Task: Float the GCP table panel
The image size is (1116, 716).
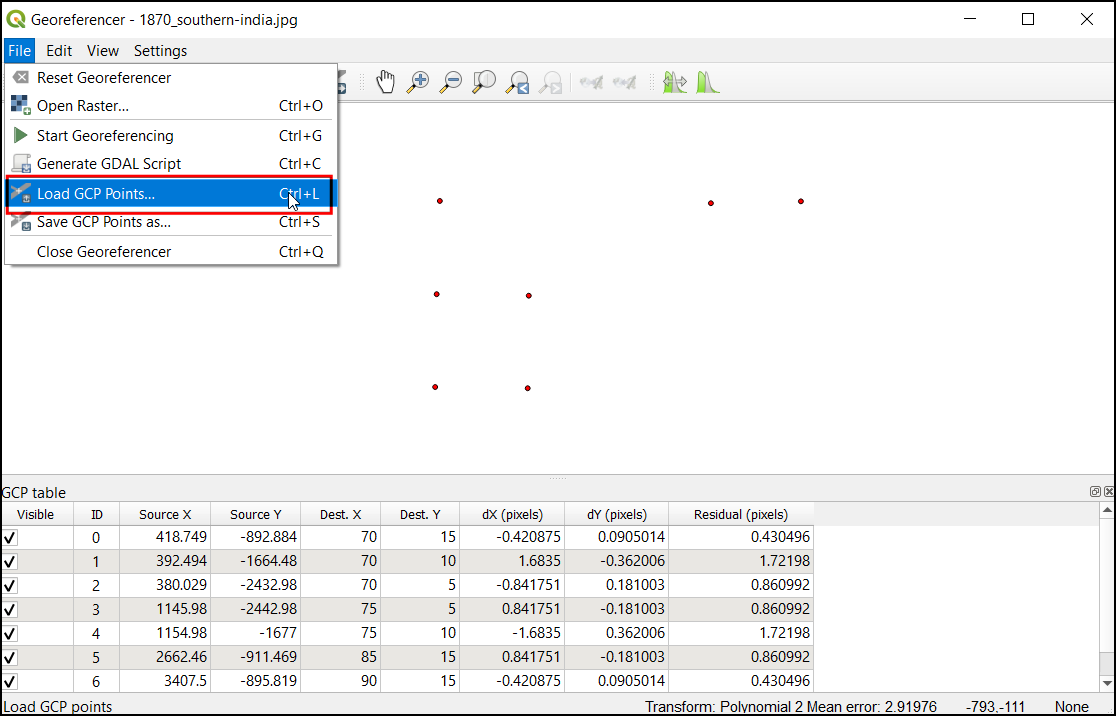Action: (x=1095, y=492)
